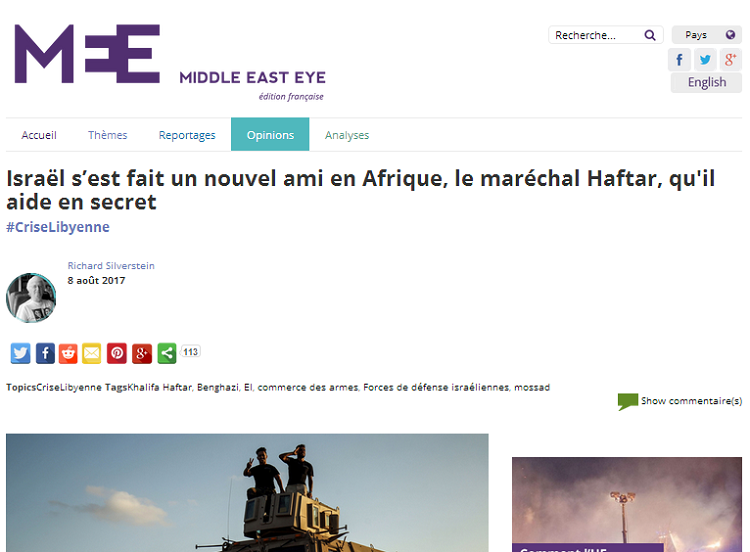
Task: Follow the #CriseLibyenne hashtag link
Action: pos(58,227)
